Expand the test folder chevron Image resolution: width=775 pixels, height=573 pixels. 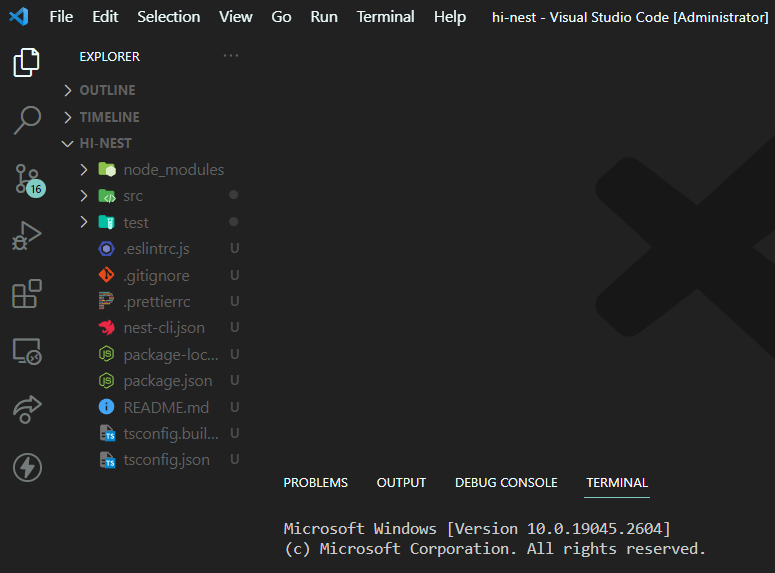pos(84,222)
